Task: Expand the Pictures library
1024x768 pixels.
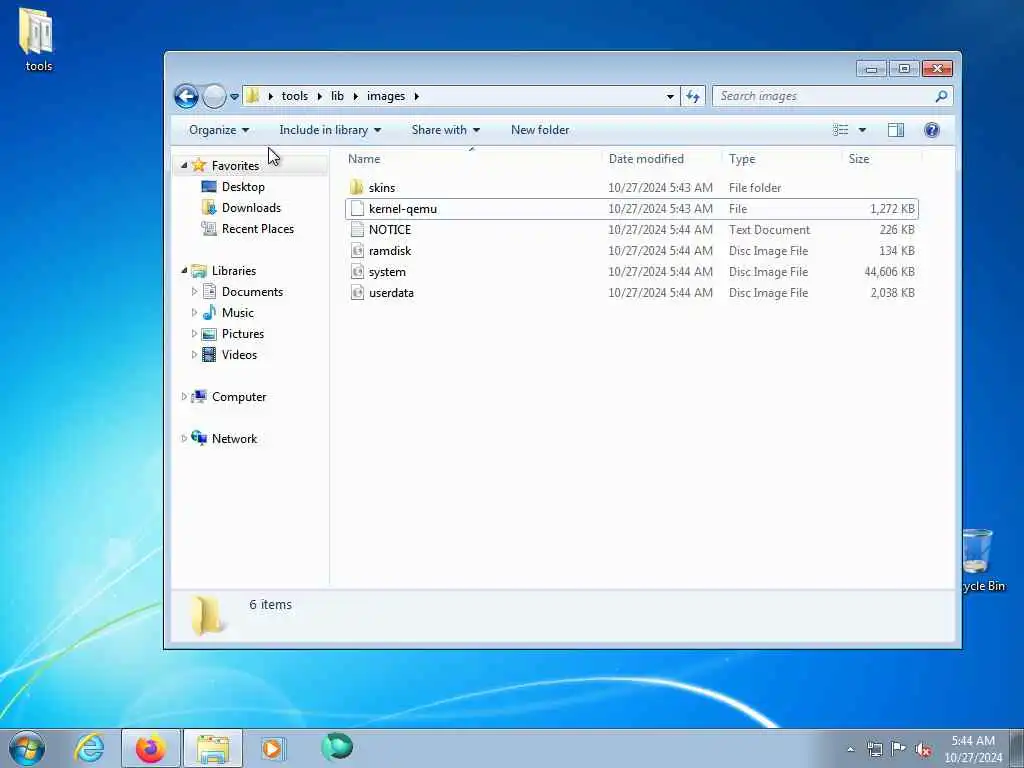Action: coord(194,333)
